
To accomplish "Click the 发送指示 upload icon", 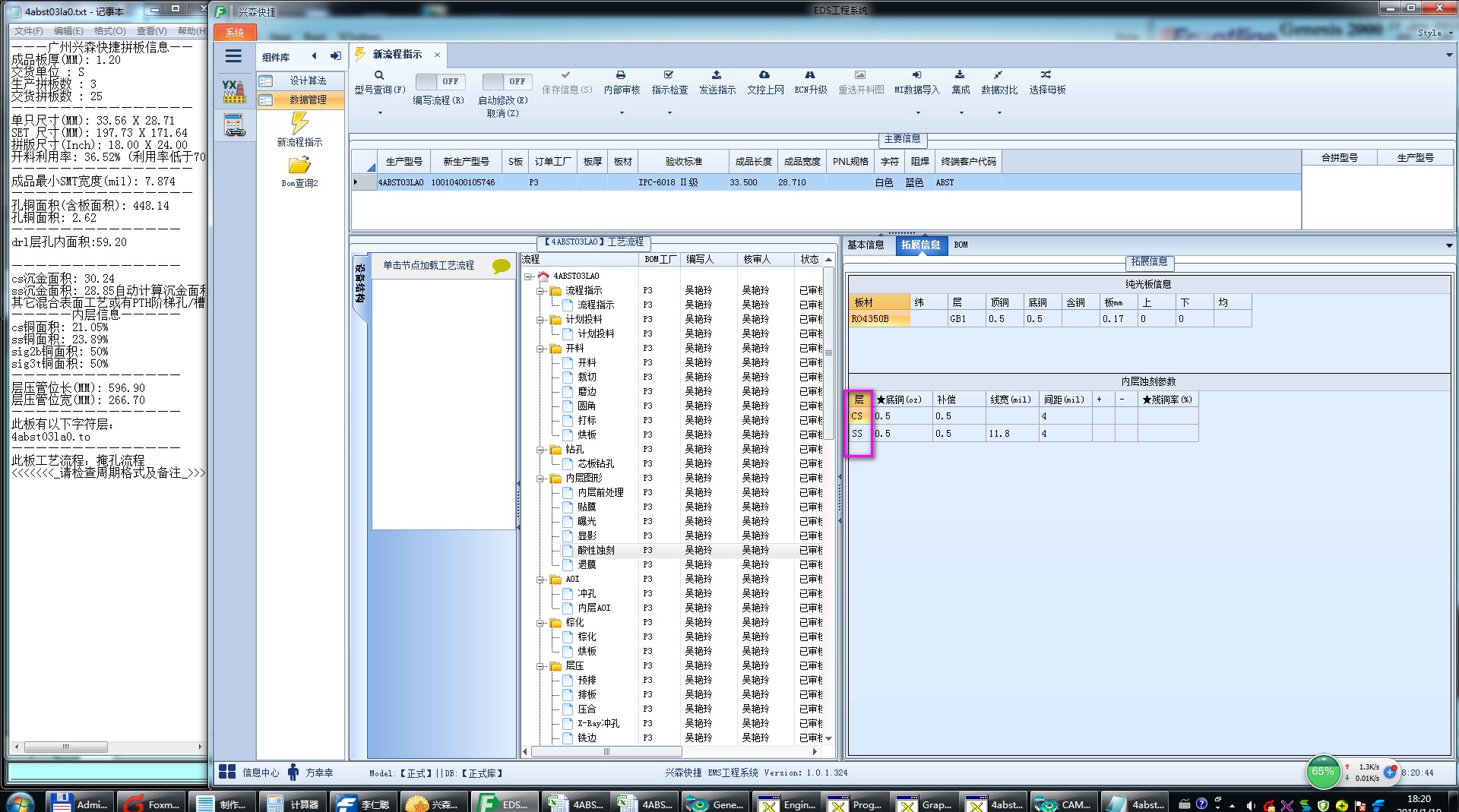I will (x=717, y=75).
